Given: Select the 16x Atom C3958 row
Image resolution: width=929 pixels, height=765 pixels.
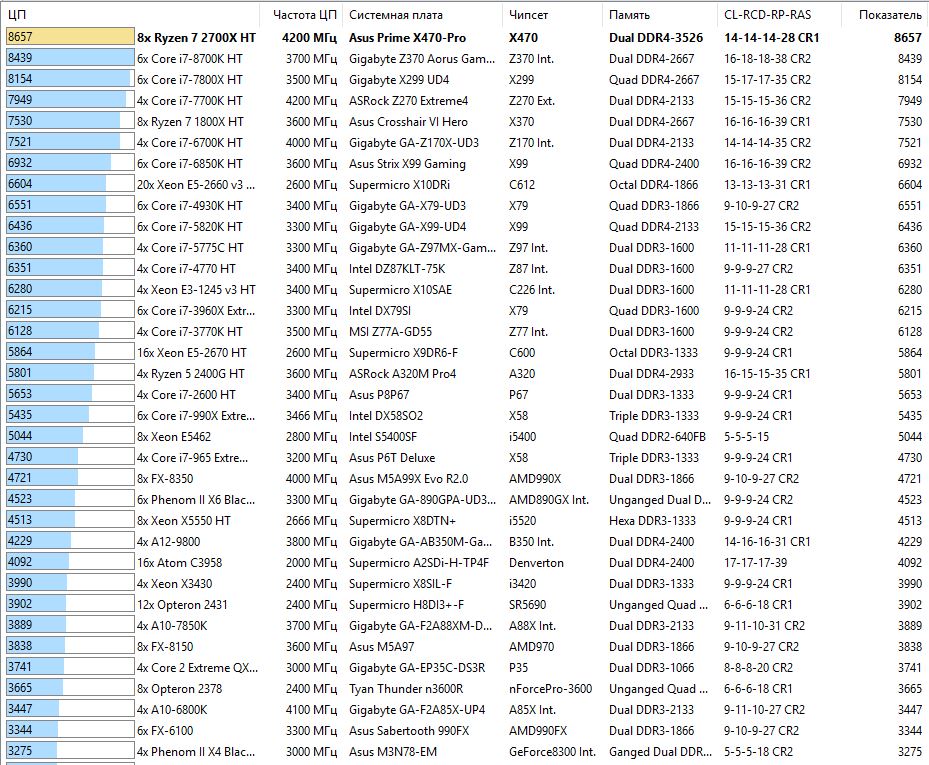Looking at the screenshot, I should [464, 563].
